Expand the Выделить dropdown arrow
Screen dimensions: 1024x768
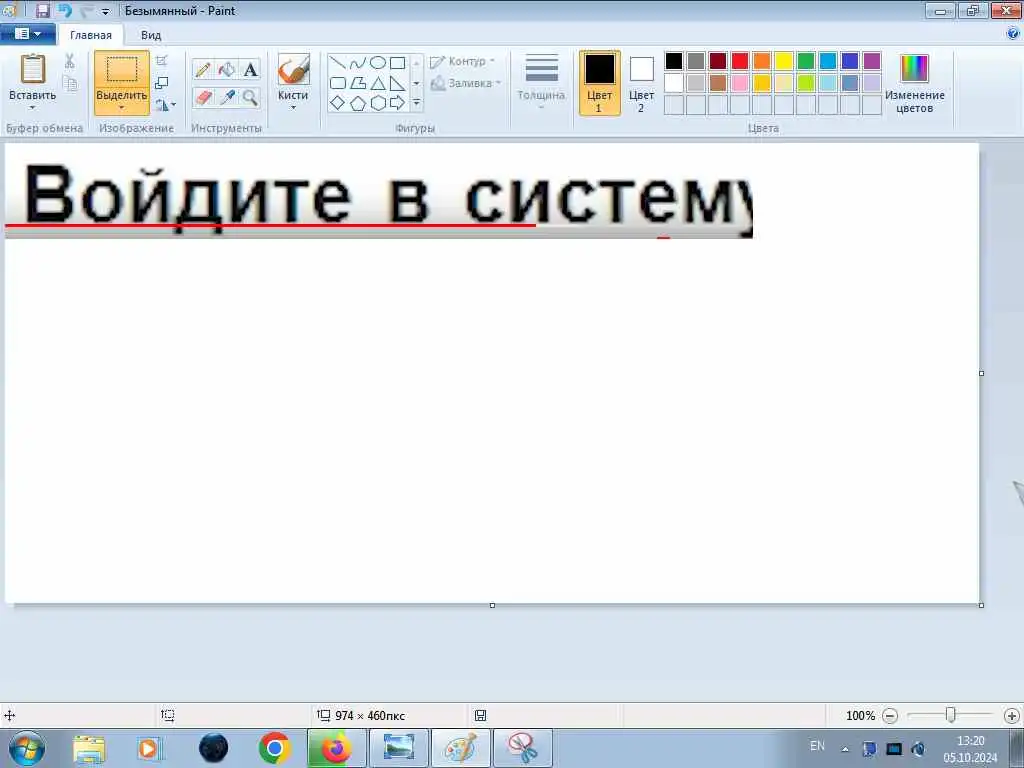click(121, 108)
